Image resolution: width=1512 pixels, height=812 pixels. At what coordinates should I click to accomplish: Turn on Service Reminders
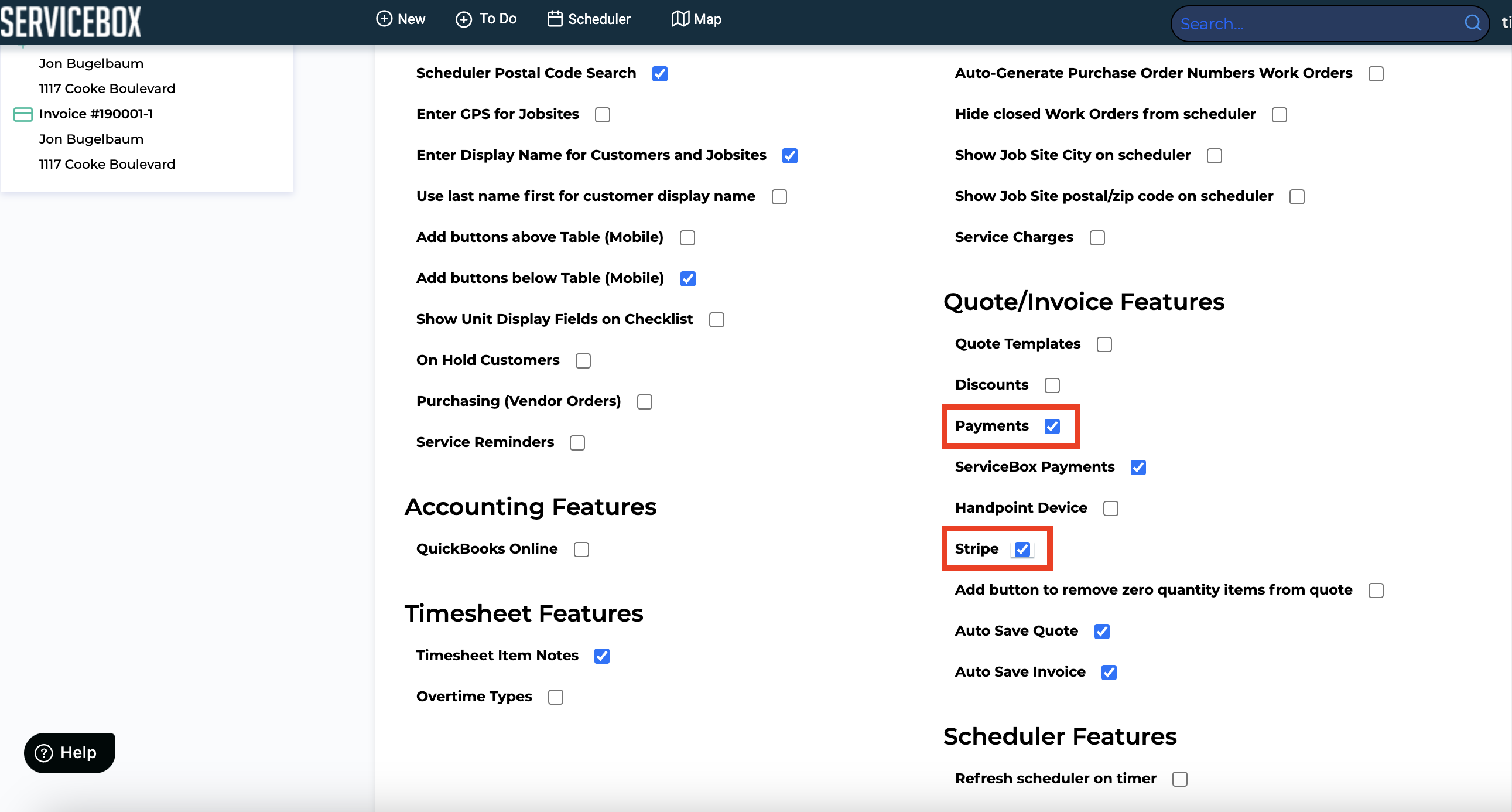[x=577, y=443]
